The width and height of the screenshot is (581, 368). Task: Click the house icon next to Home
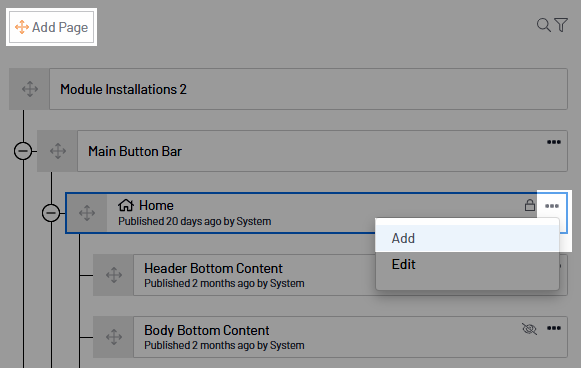126,205
